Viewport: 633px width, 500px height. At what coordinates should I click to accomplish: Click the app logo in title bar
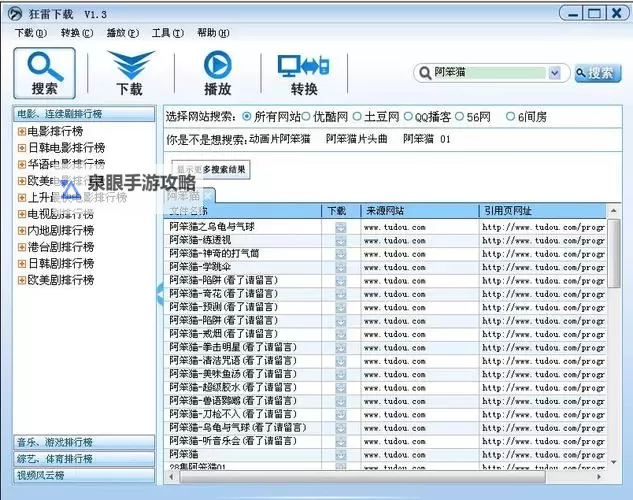15,14
